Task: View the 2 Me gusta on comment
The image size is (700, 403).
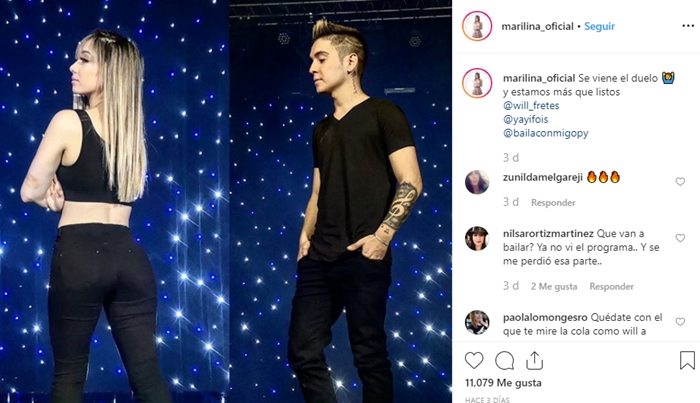Action: click(x=554, y=287)
